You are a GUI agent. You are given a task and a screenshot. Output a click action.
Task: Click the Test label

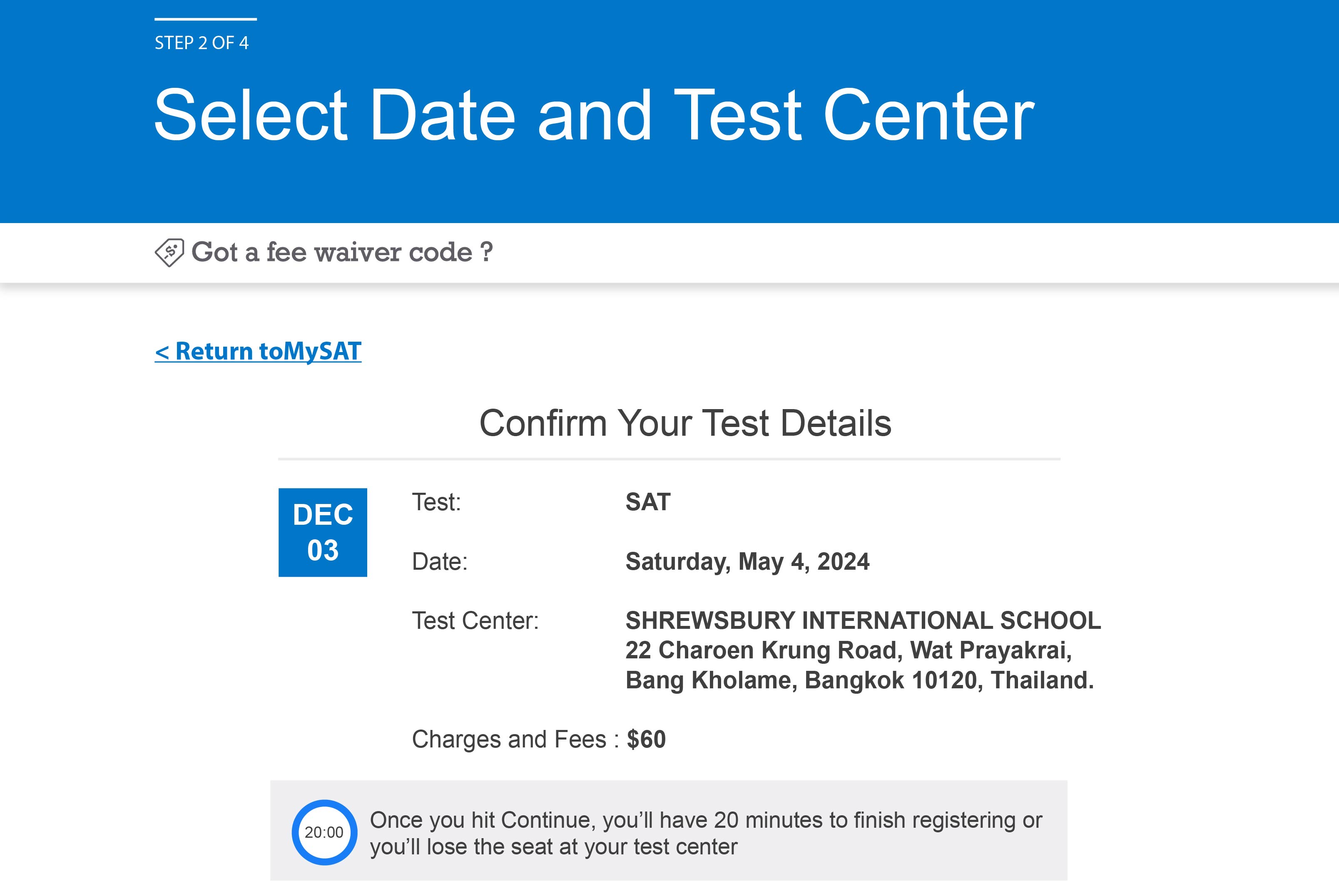point(436,502)
